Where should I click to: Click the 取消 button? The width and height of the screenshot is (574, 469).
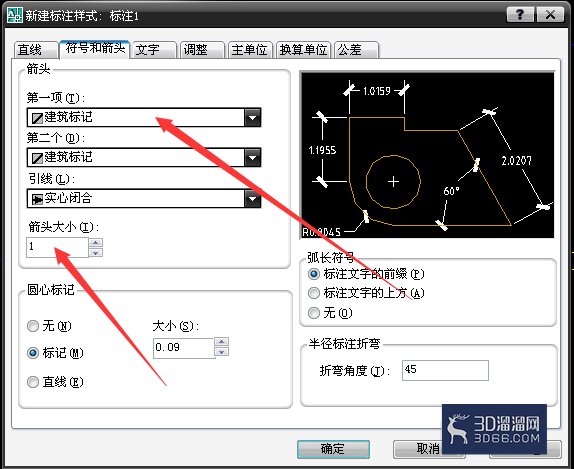(429, 449)
